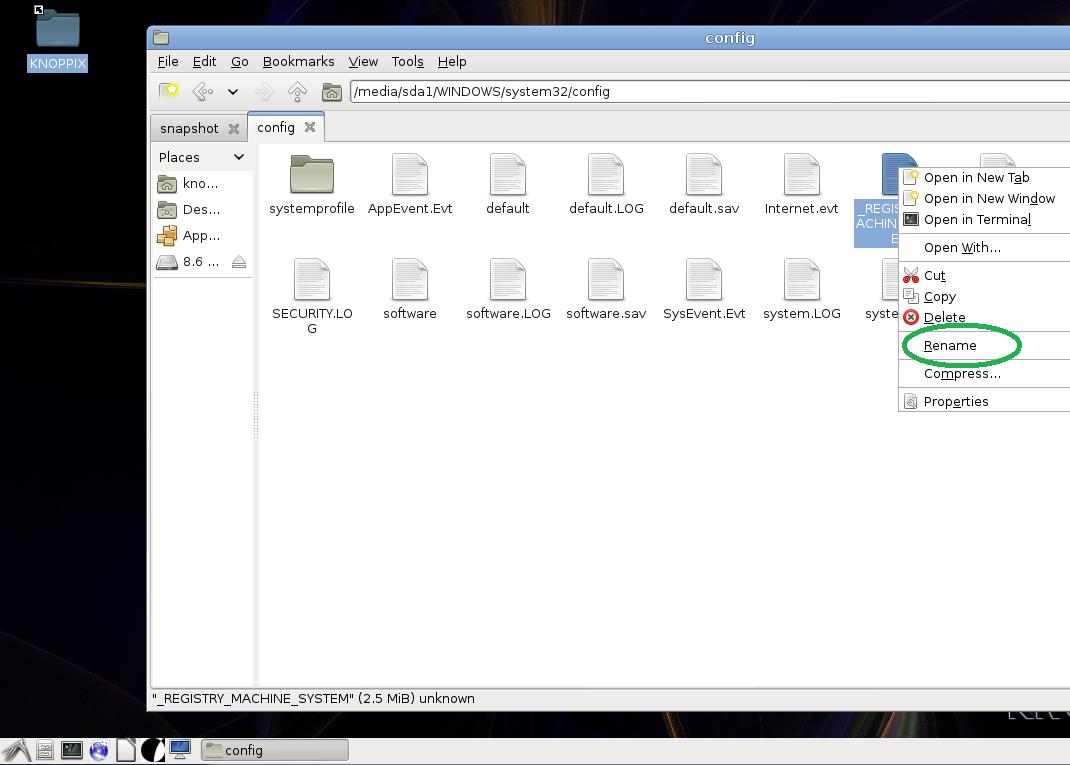
Task: Choose Open in New Window
Action: 984,199
